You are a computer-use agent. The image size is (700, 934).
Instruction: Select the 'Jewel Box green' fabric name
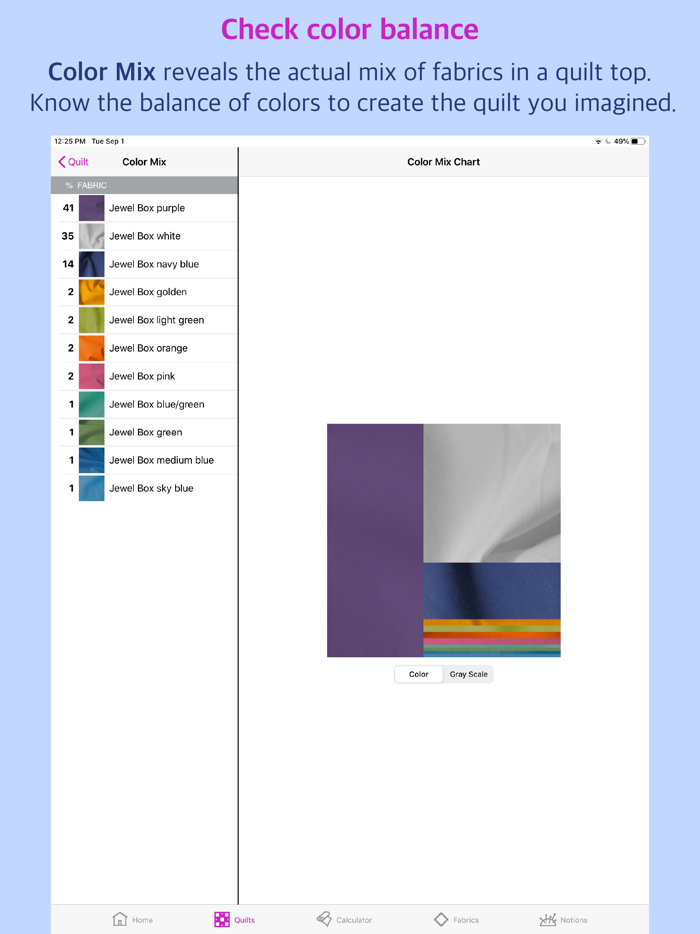[x=145, y=432]
